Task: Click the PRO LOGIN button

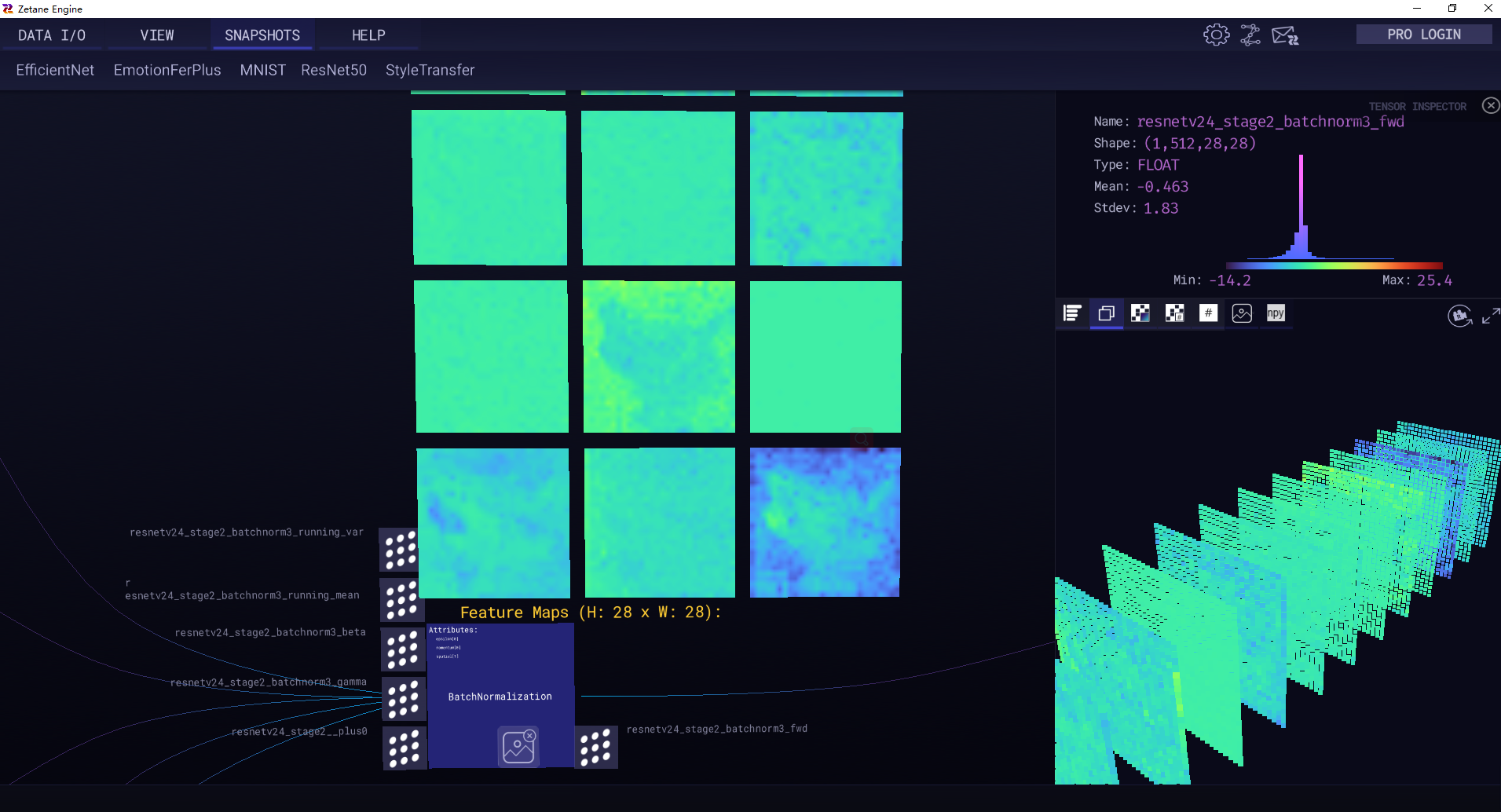Action: coord(1422,34)
